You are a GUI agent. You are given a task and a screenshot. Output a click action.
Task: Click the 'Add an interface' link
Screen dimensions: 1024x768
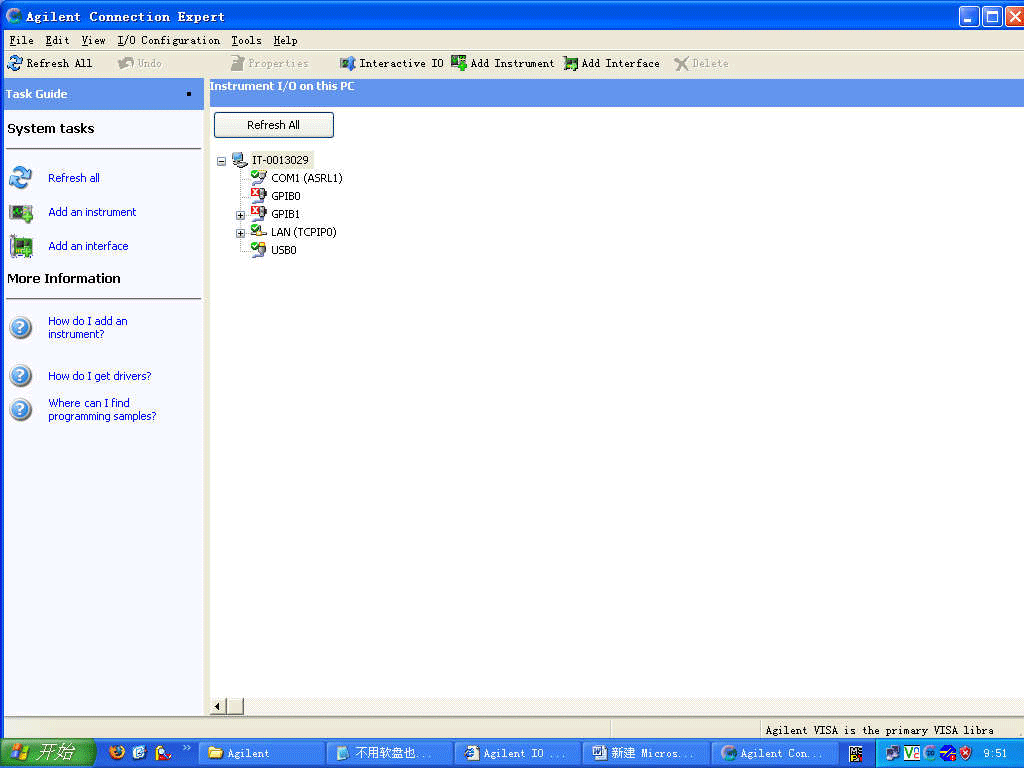pyautogui.click(x=88, y=246)
